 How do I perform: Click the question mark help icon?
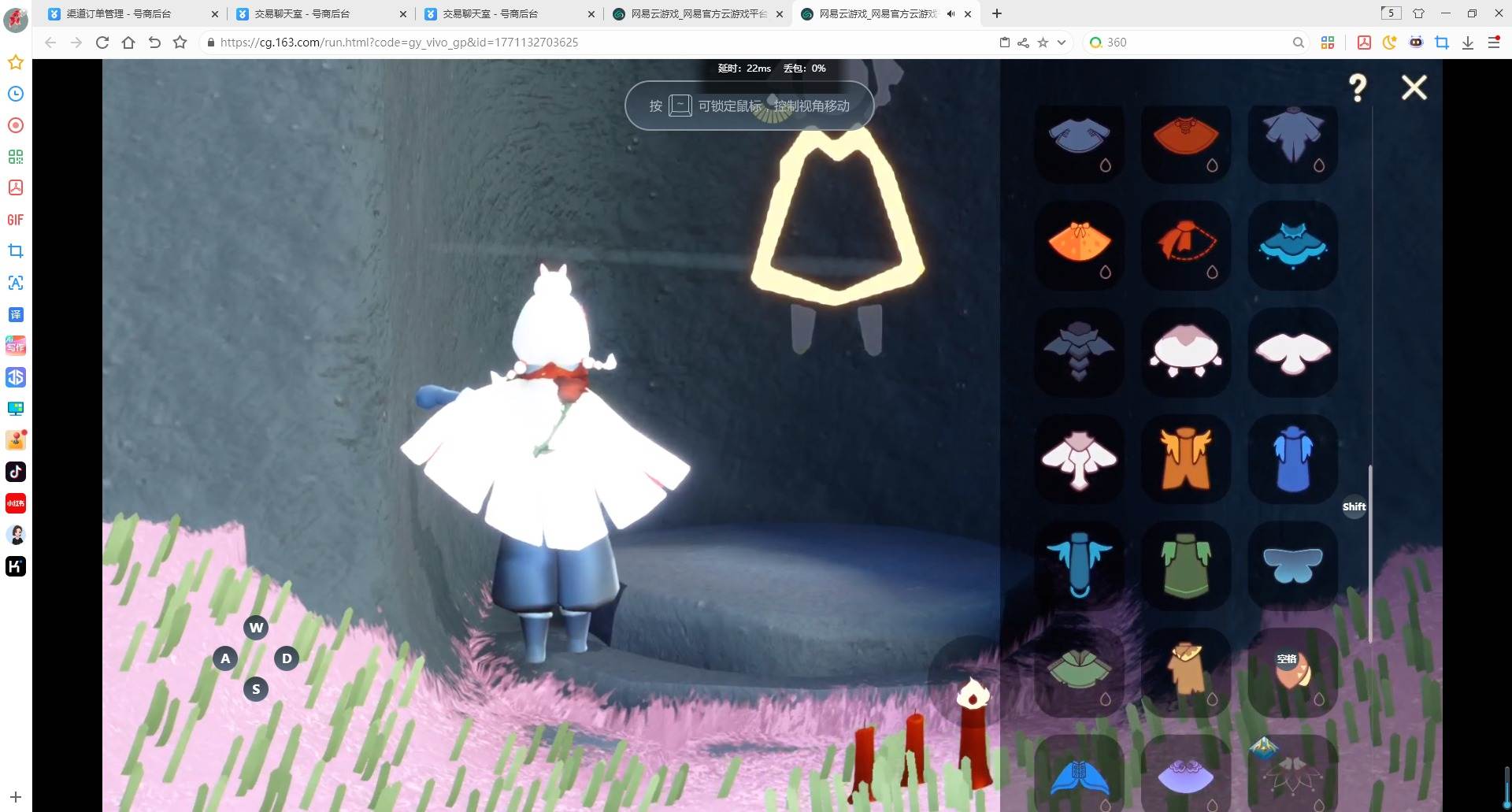(x=1357, y=87)
